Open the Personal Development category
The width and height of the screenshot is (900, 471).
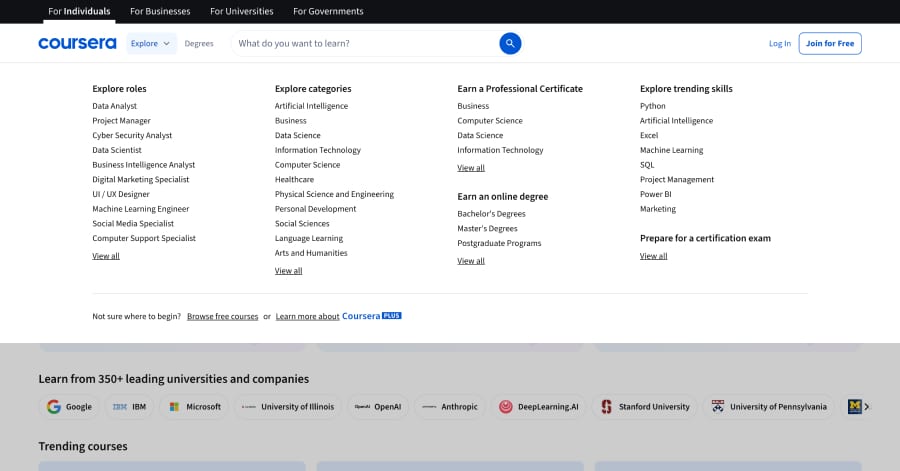315,209
